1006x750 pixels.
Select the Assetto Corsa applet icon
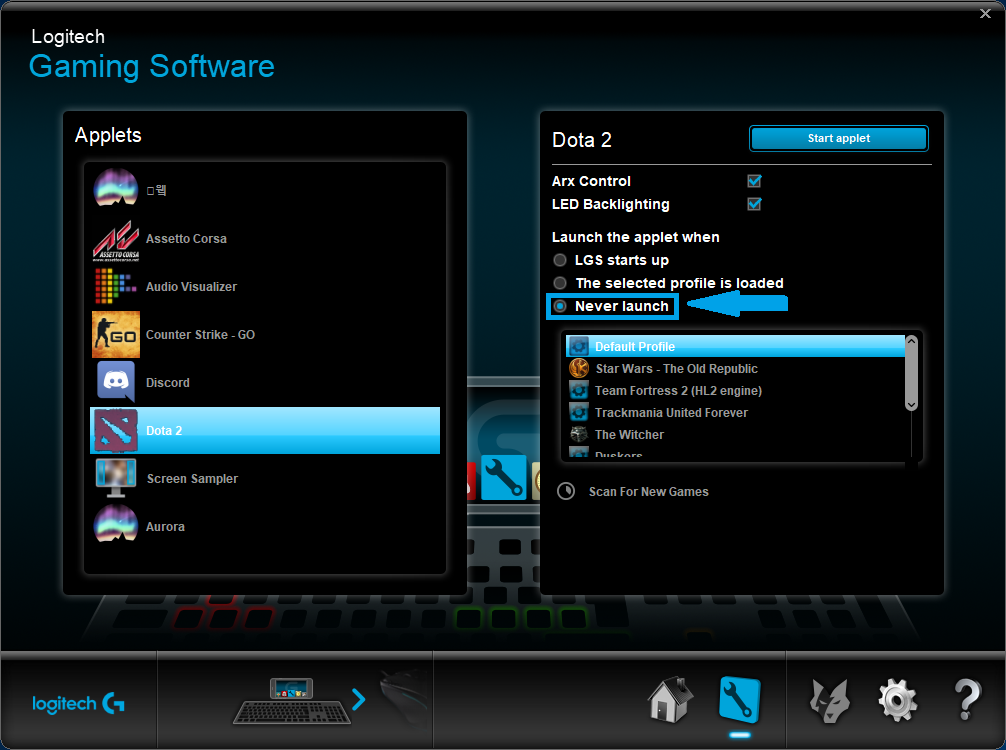click(x=115, y=240)
